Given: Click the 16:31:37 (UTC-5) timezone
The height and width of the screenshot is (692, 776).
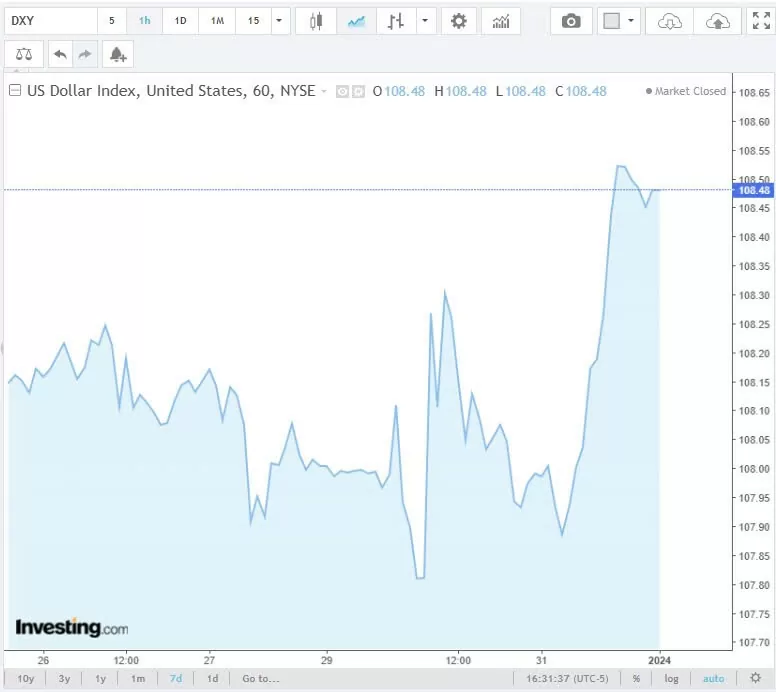Looking at the screenshot, I should pos(567,678).
